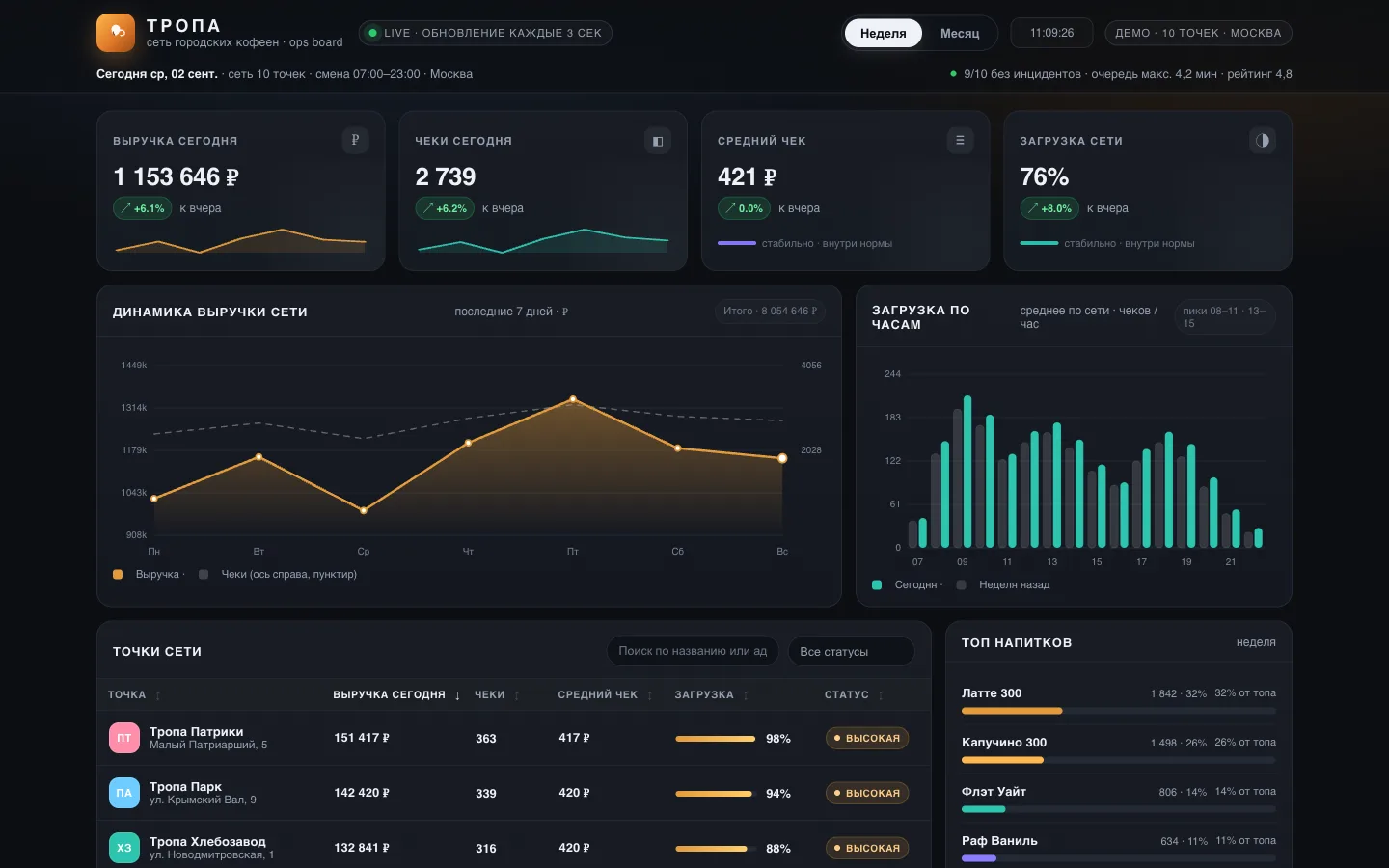The width and height of the screenshot is (1389, 868).
Task: Sort table by ЗАГРУЗКА column
Action: [712, 695]
